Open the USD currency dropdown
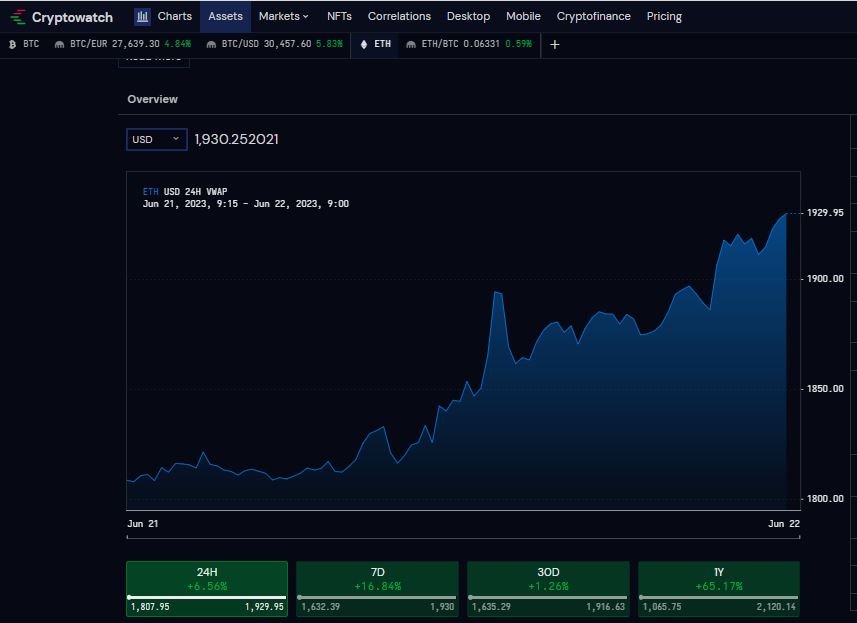Viewport: 857px width, 623px height. click(x=156, y=139)
